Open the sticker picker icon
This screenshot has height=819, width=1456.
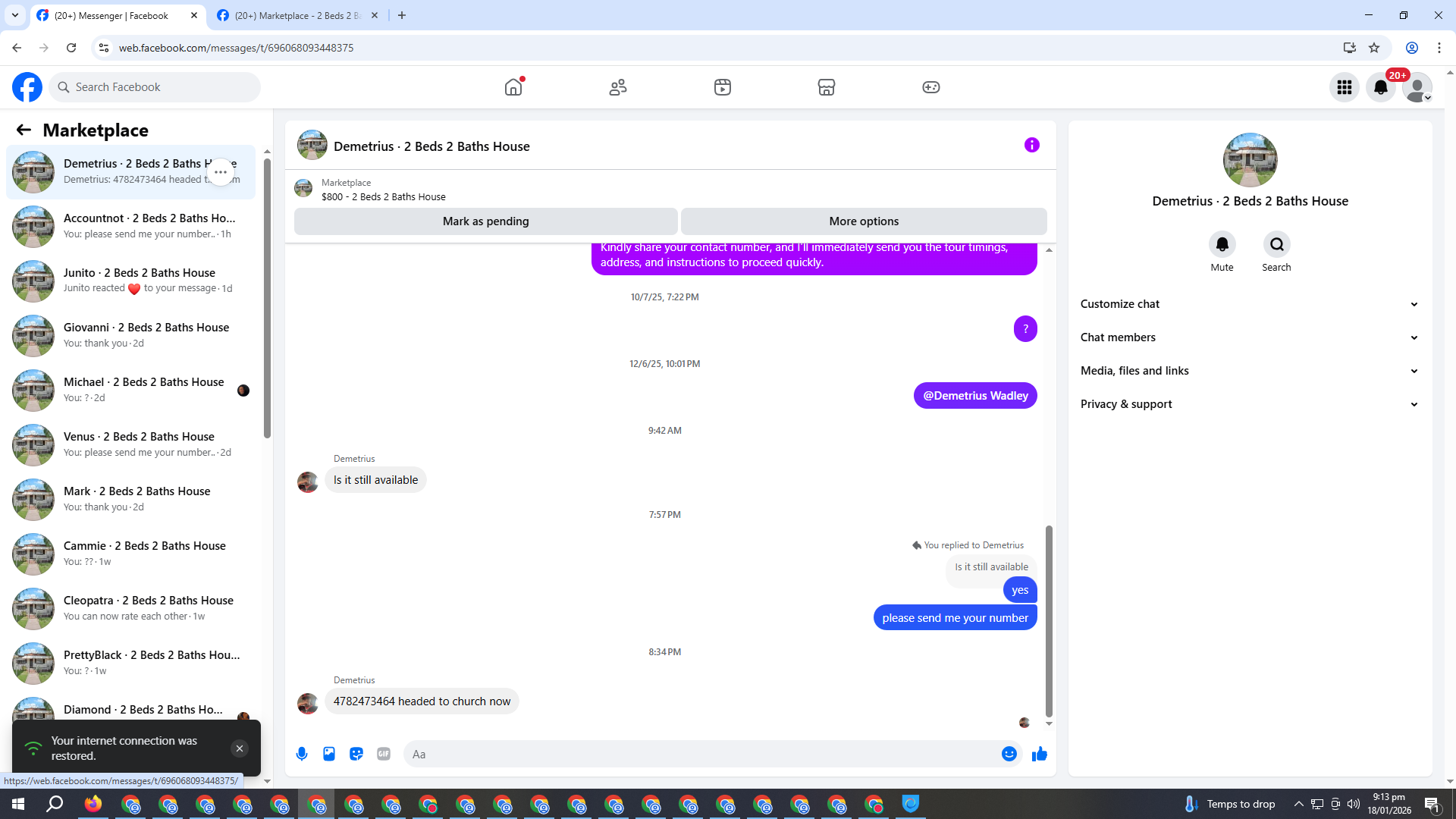(x=356, y=754)
